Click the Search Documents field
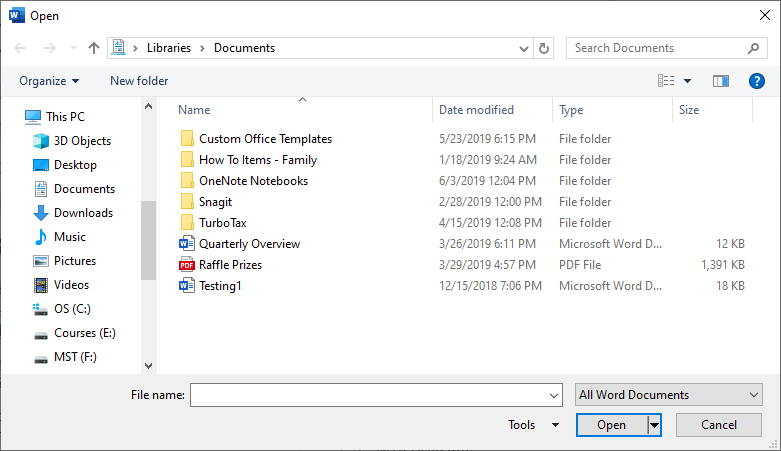This screenshot has width=781, height=451. pos(658,48)
